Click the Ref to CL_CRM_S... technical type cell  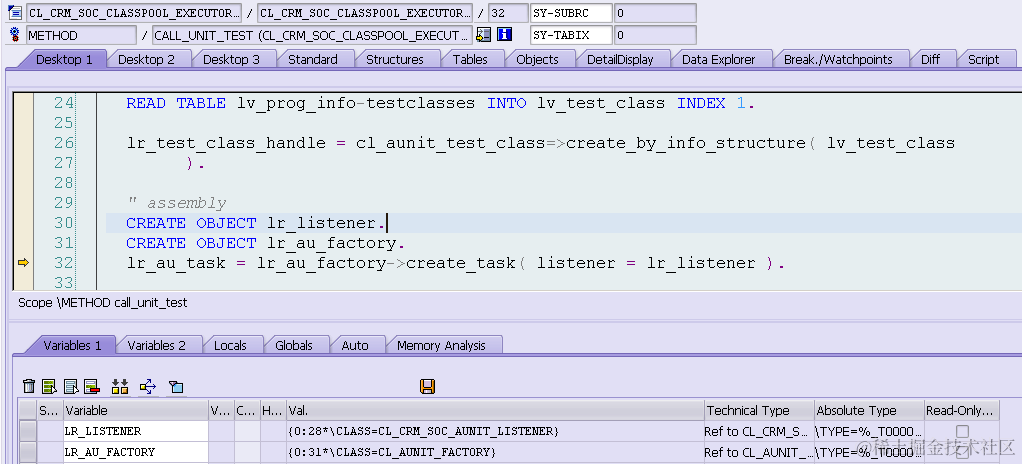click(x=759, y=431)
